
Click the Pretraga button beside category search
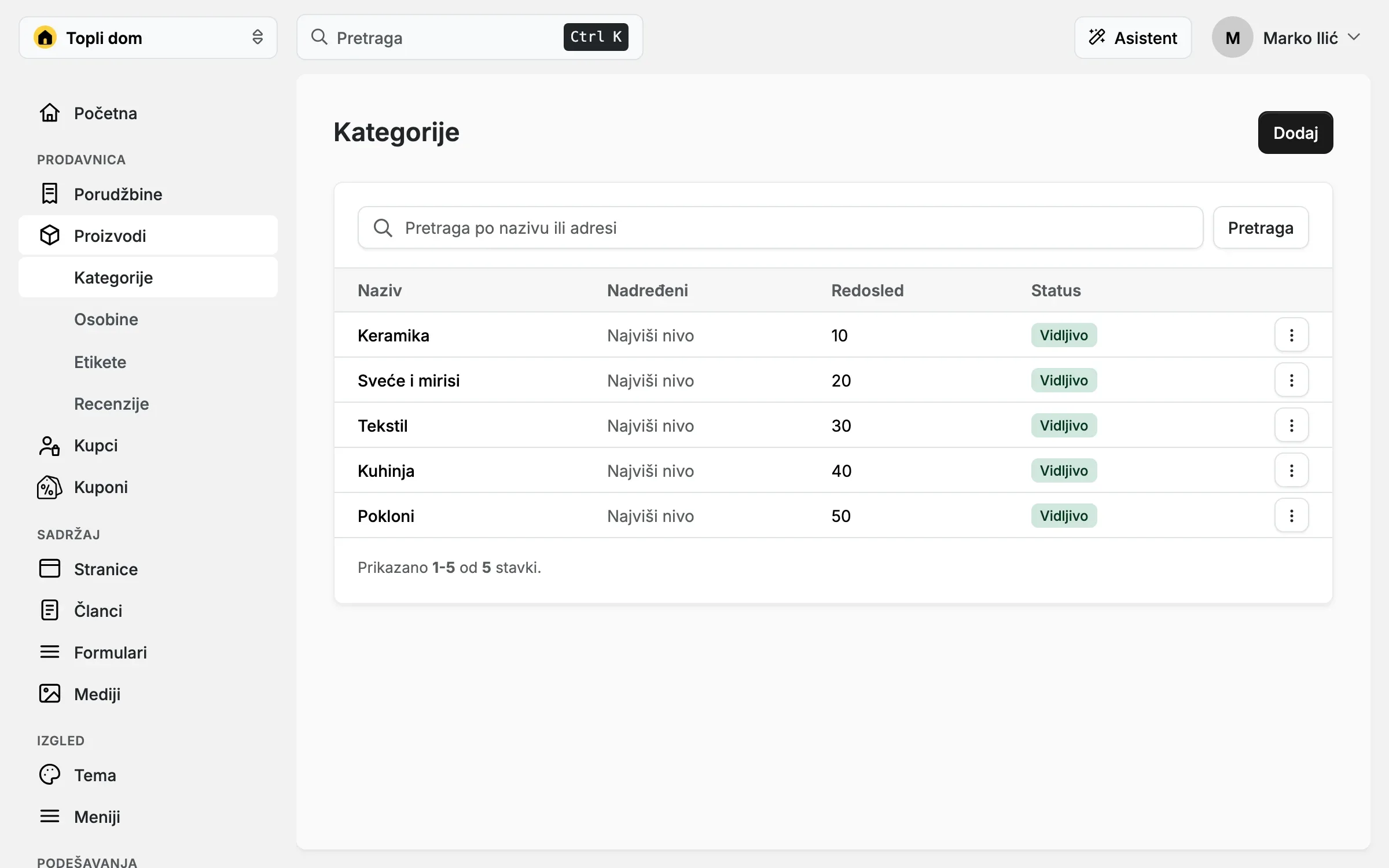click(1261, 228)
